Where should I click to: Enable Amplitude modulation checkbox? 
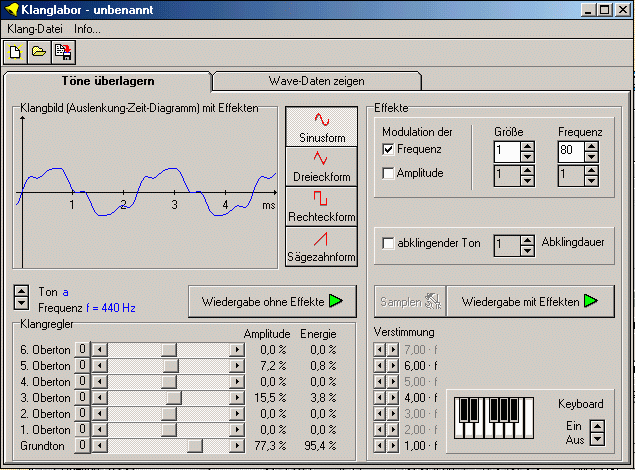[389, 173]
